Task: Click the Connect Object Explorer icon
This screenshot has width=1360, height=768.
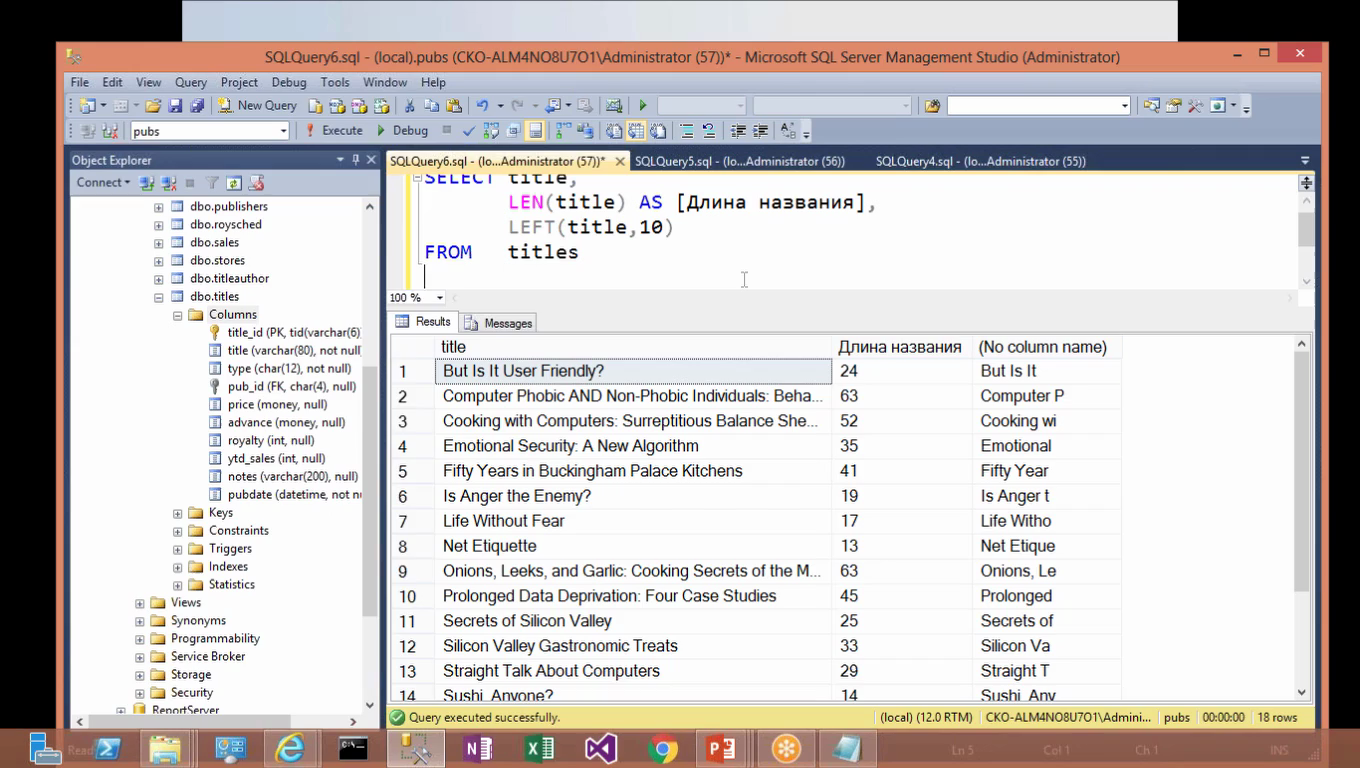Action: (146, 183)
